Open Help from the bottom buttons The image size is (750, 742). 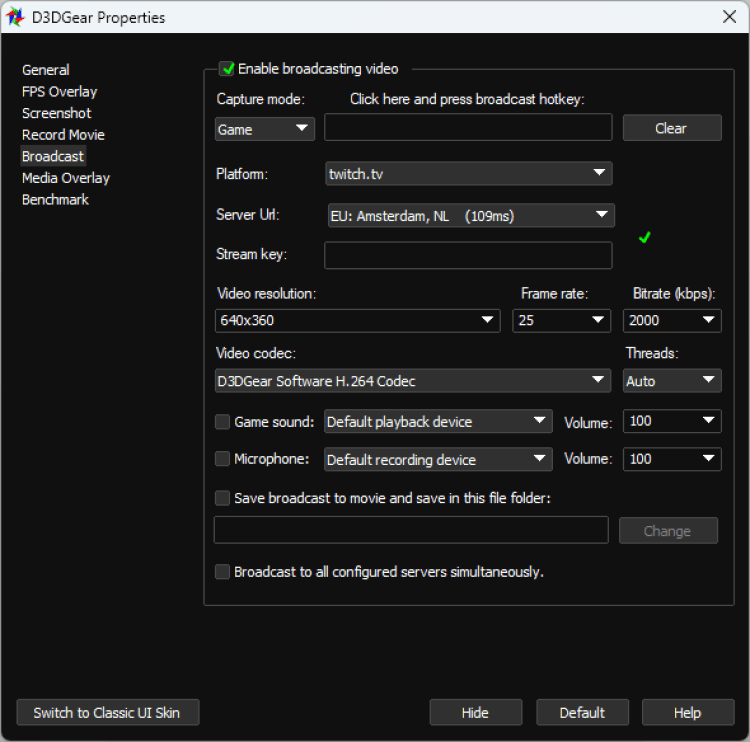[688, 712]
